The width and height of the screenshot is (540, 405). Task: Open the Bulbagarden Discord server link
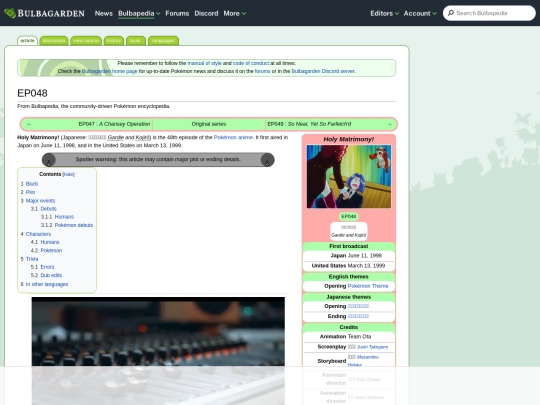pyautogui.click(x=323, y=71)
